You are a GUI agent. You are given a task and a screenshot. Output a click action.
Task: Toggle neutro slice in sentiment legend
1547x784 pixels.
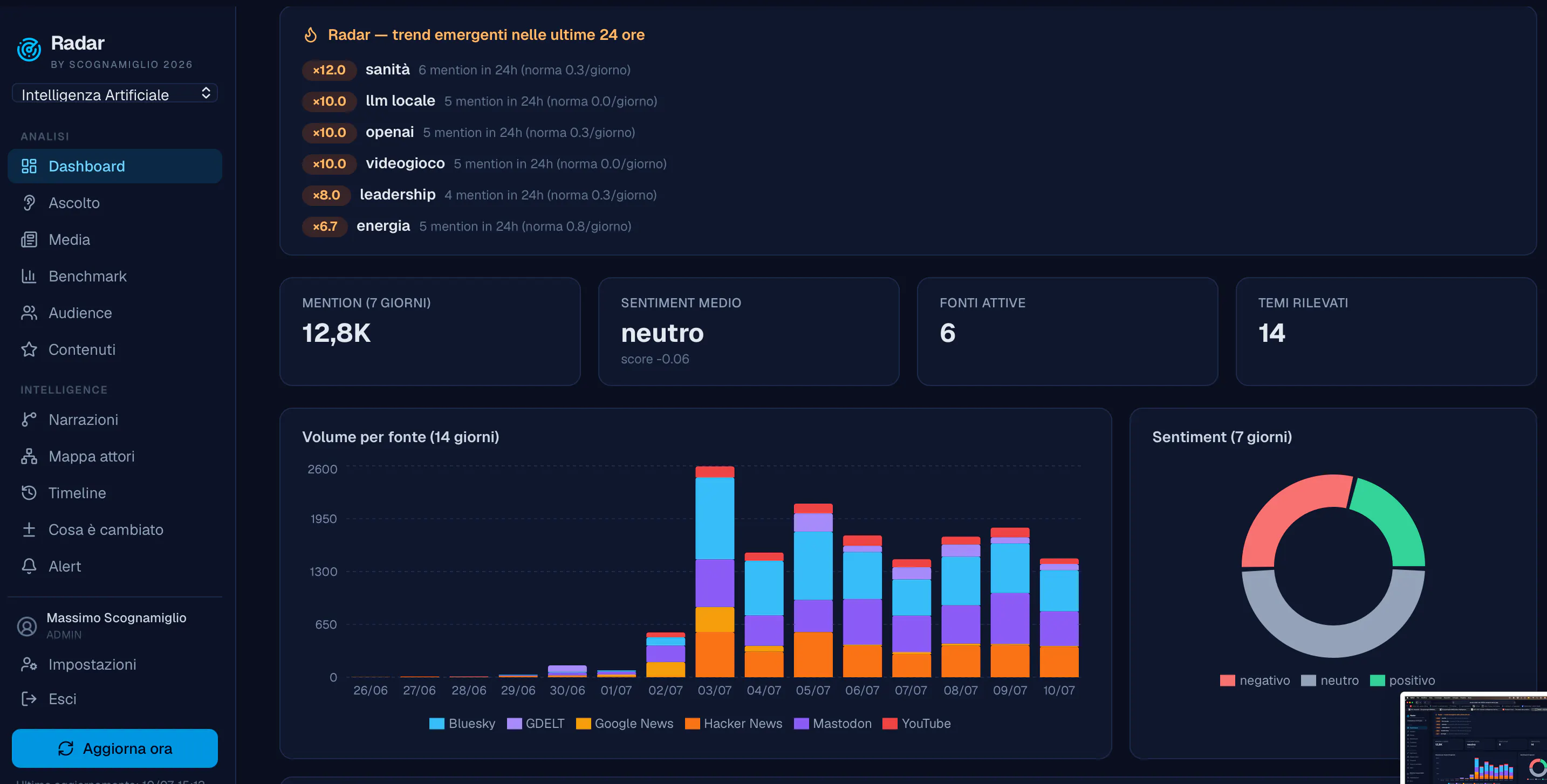1330,681
